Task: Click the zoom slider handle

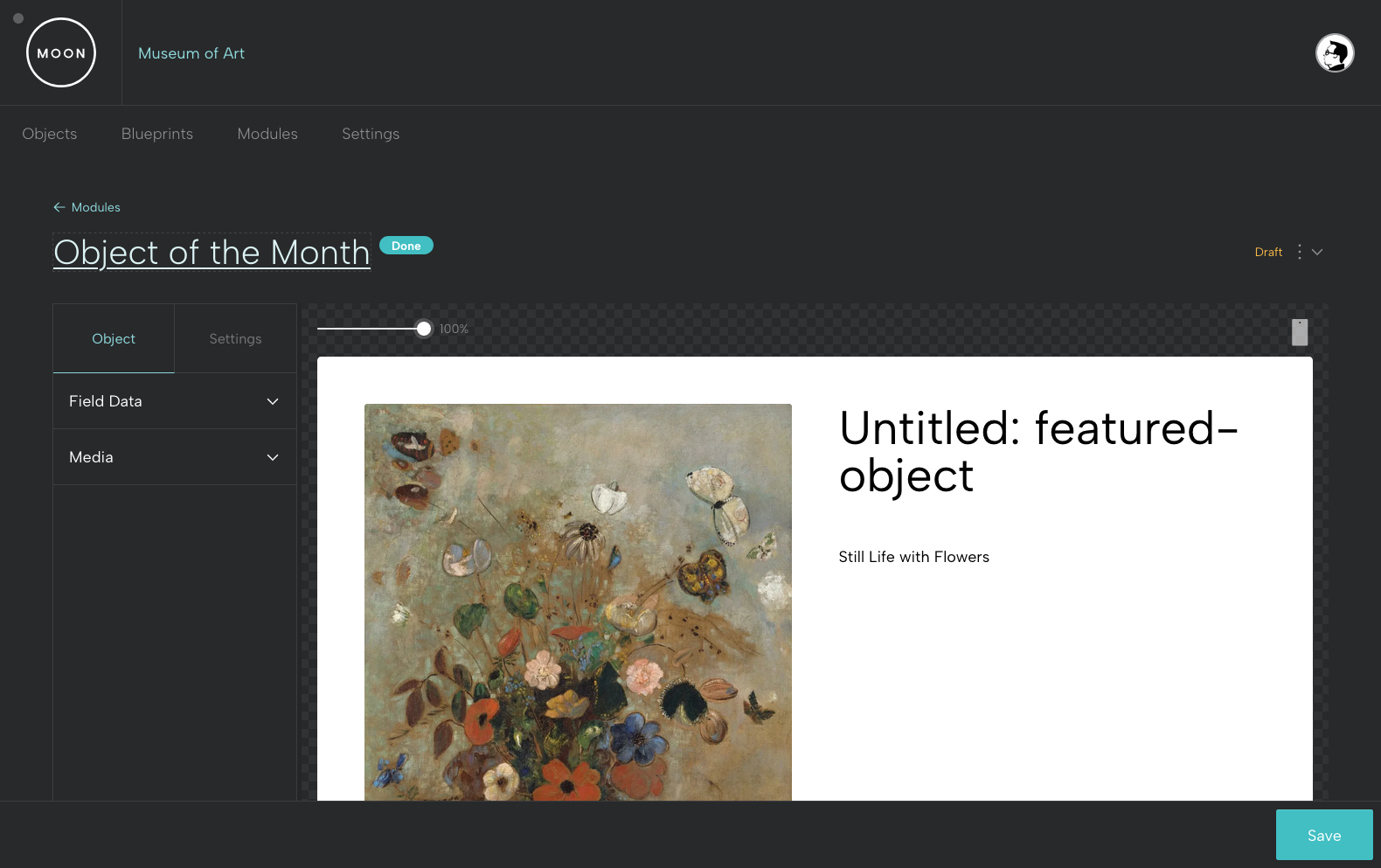Action: (424, 329)
